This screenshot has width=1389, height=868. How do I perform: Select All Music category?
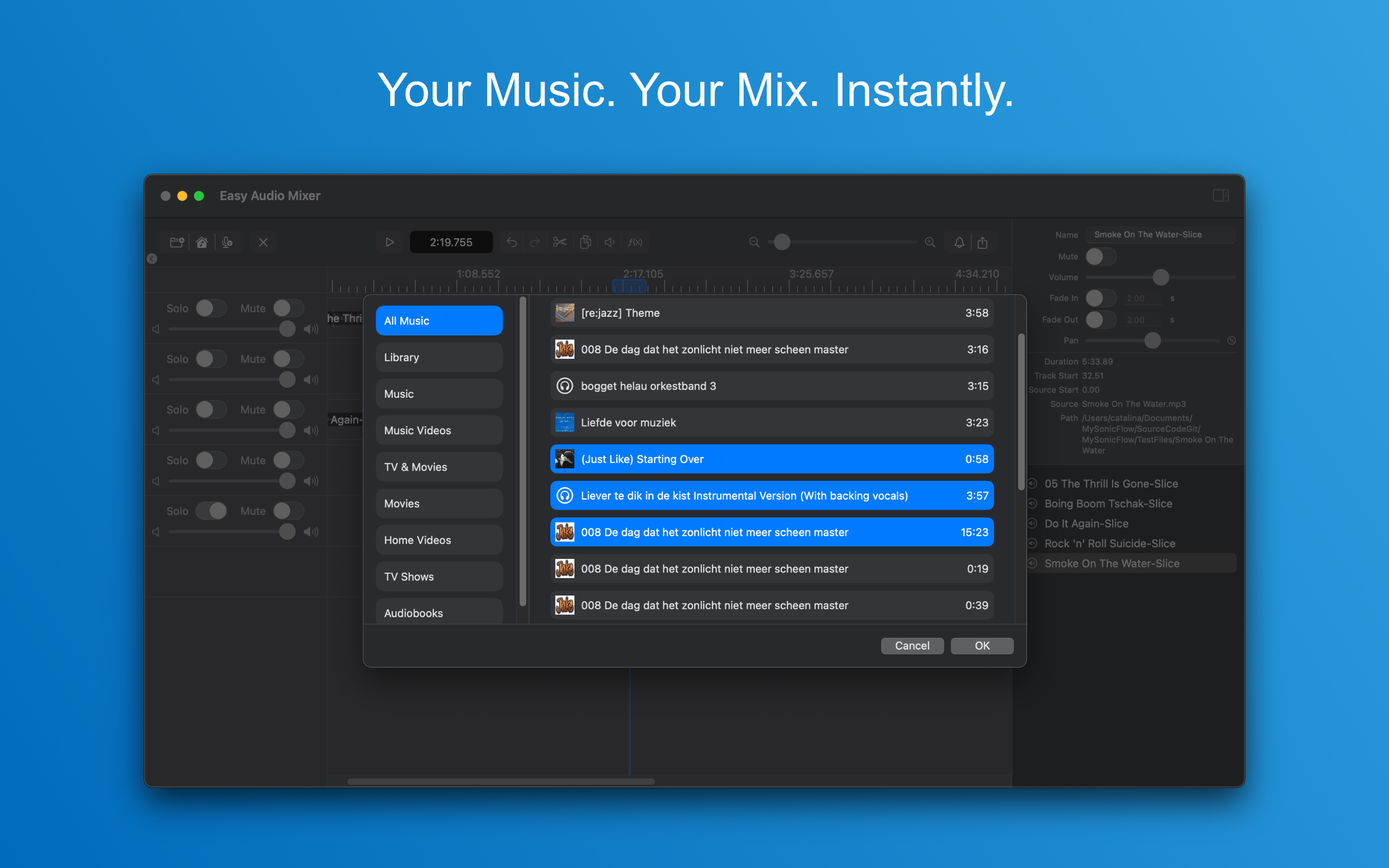[439, 320]
